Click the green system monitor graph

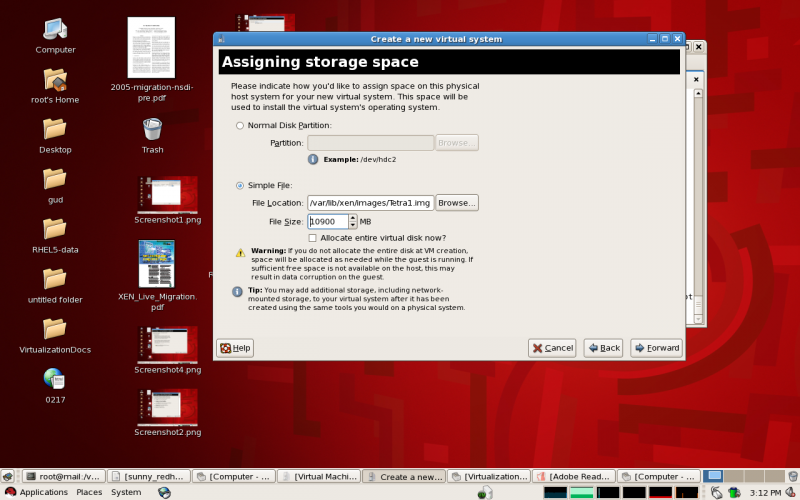tap(581, 492)
